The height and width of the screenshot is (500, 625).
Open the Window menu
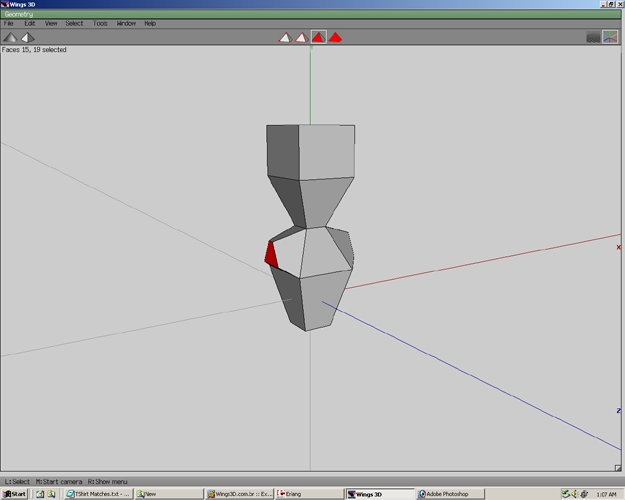point(126,24)
